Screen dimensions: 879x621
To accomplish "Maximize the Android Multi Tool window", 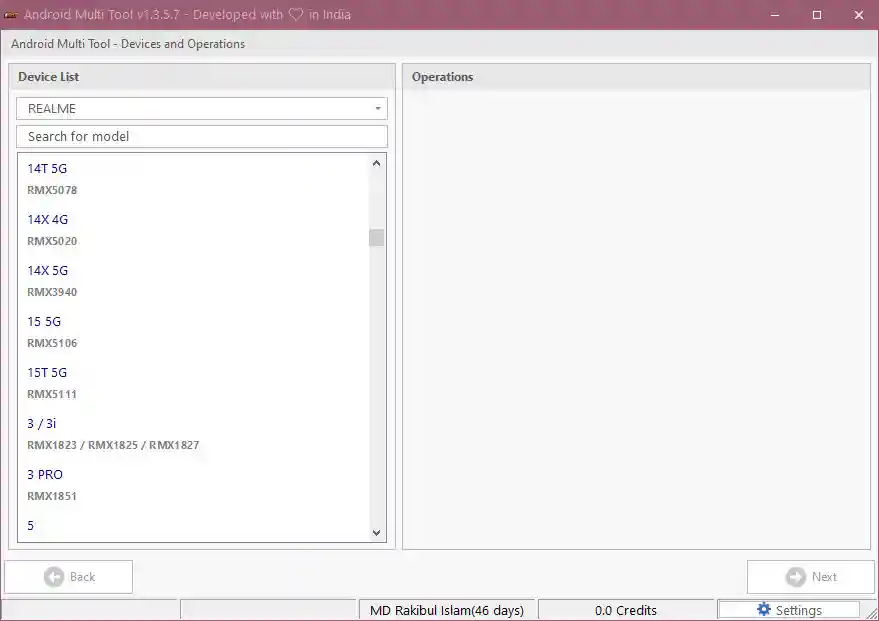I will 817,15.
